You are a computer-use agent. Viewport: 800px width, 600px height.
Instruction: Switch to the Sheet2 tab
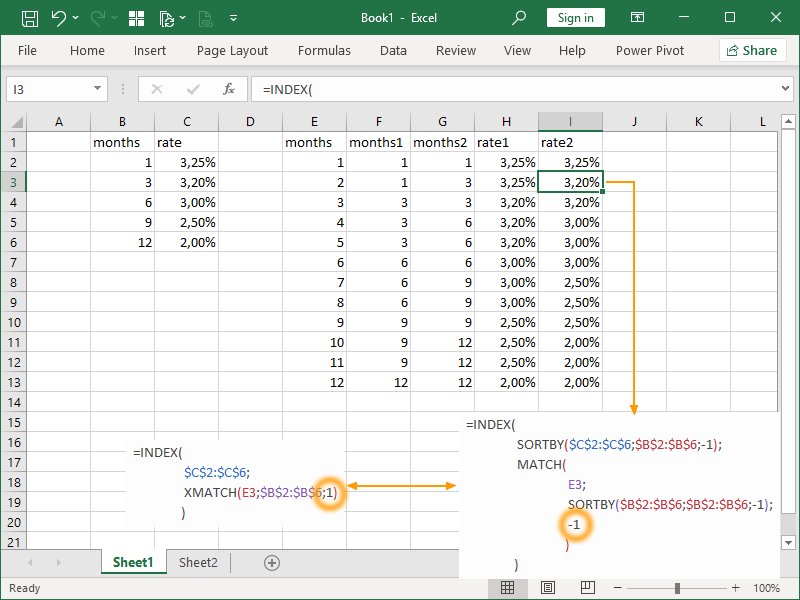click(198, 563)
